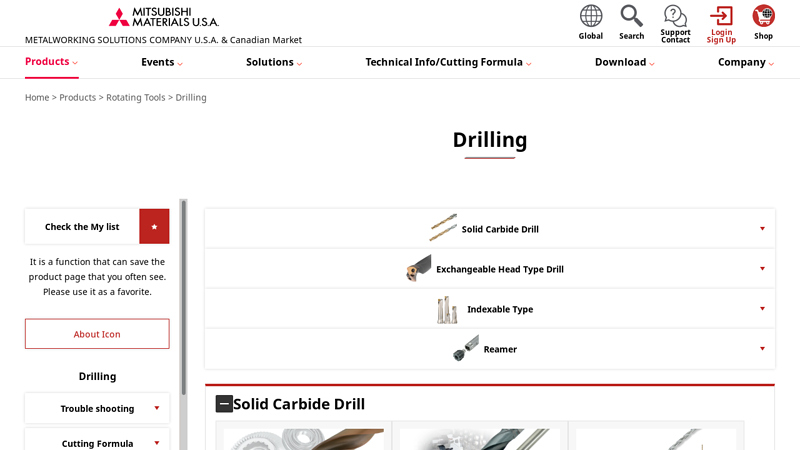
Task: Open Support Contact speech bubble icon
Action: [x=675, y=16]
